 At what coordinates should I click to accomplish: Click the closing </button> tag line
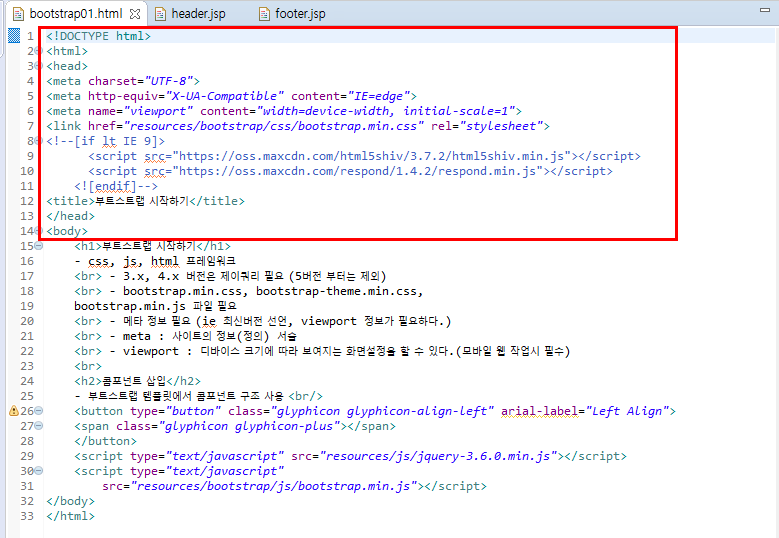pyautogui.click(x=105, y=441)
